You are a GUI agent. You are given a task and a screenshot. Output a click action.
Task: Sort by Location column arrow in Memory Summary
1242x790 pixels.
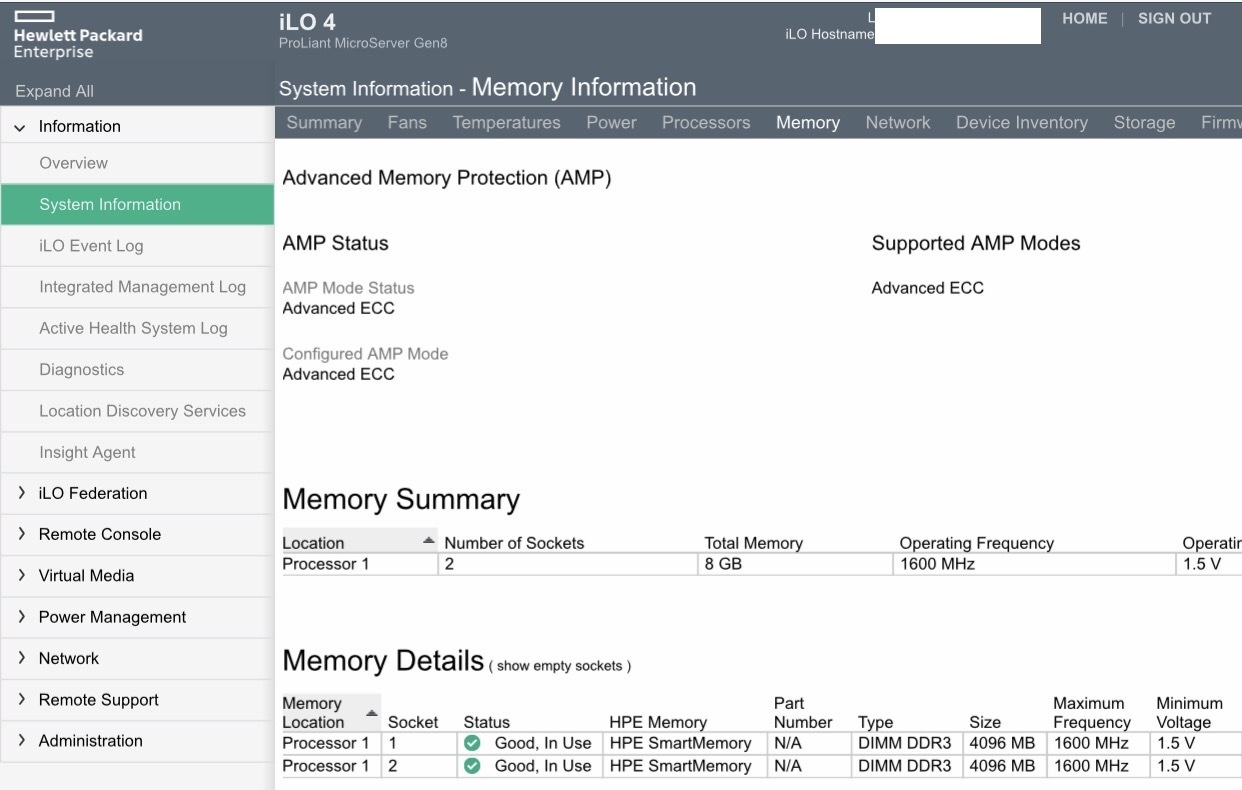pos(428,541)
